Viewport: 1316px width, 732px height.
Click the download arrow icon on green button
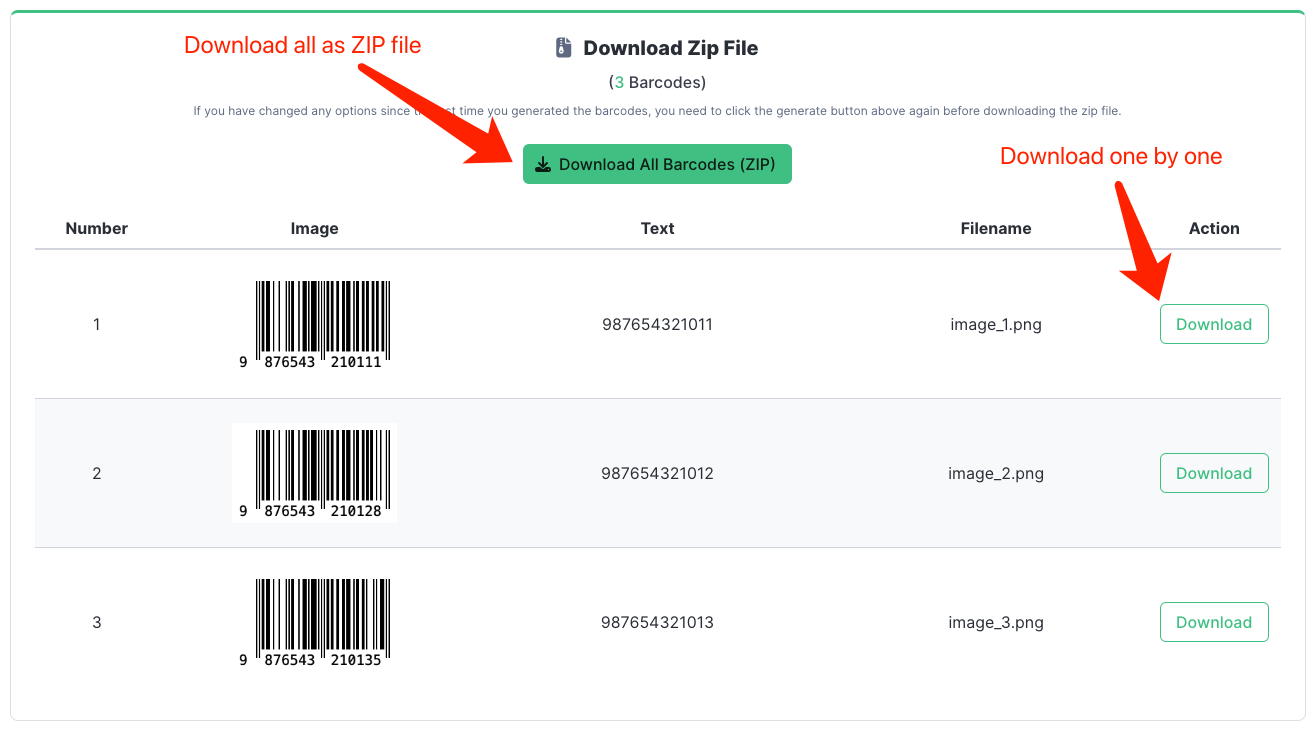click(x=543, y=163)
